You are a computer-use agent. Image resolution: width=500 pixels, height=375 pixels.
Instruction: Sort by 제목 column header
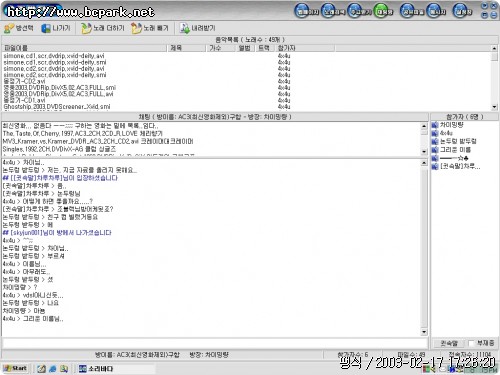tap(186, 48)
